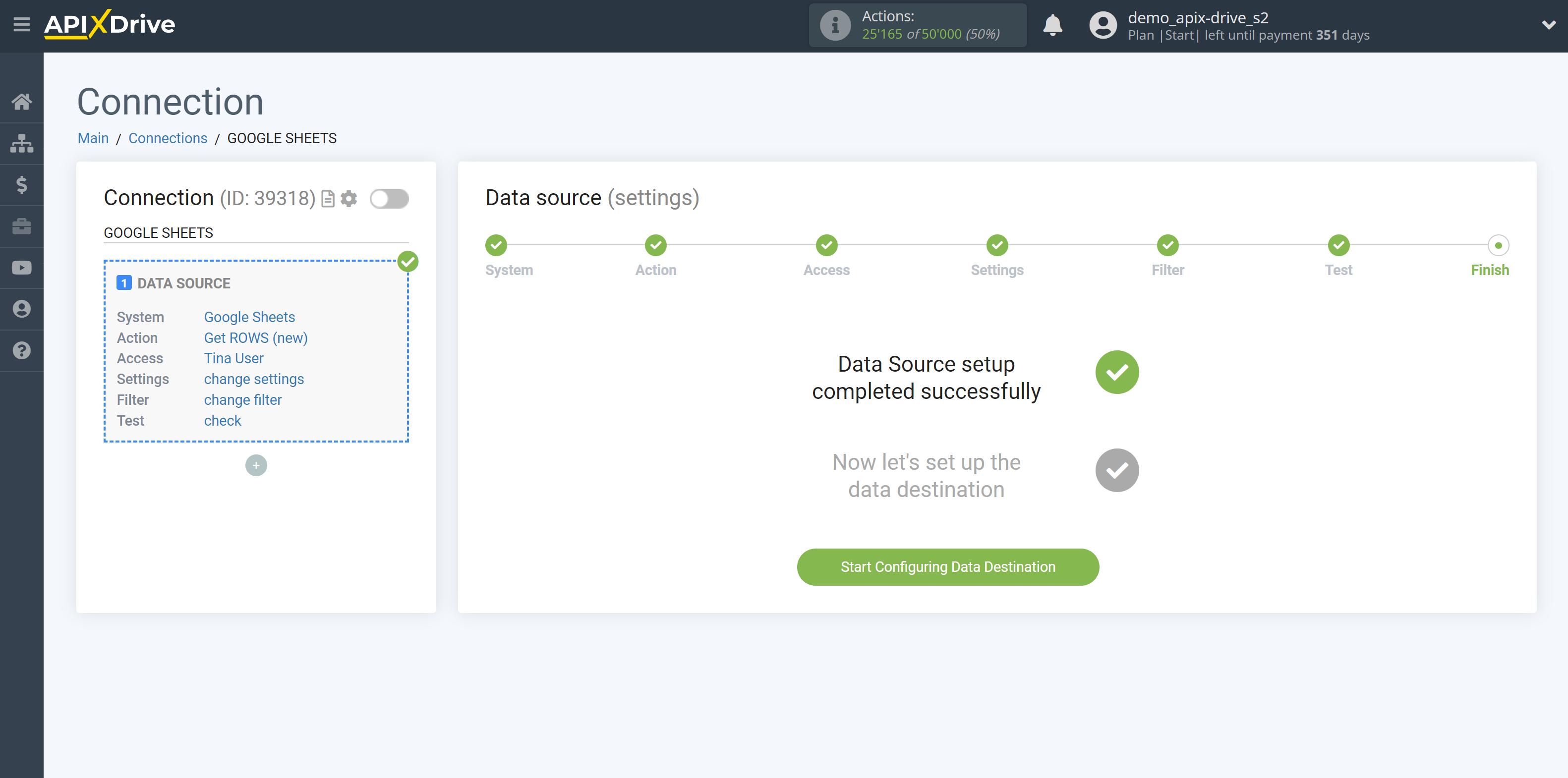
Task: Click the settings gear icon on connection
Action: pyautogui.click(x=349, y=198)
